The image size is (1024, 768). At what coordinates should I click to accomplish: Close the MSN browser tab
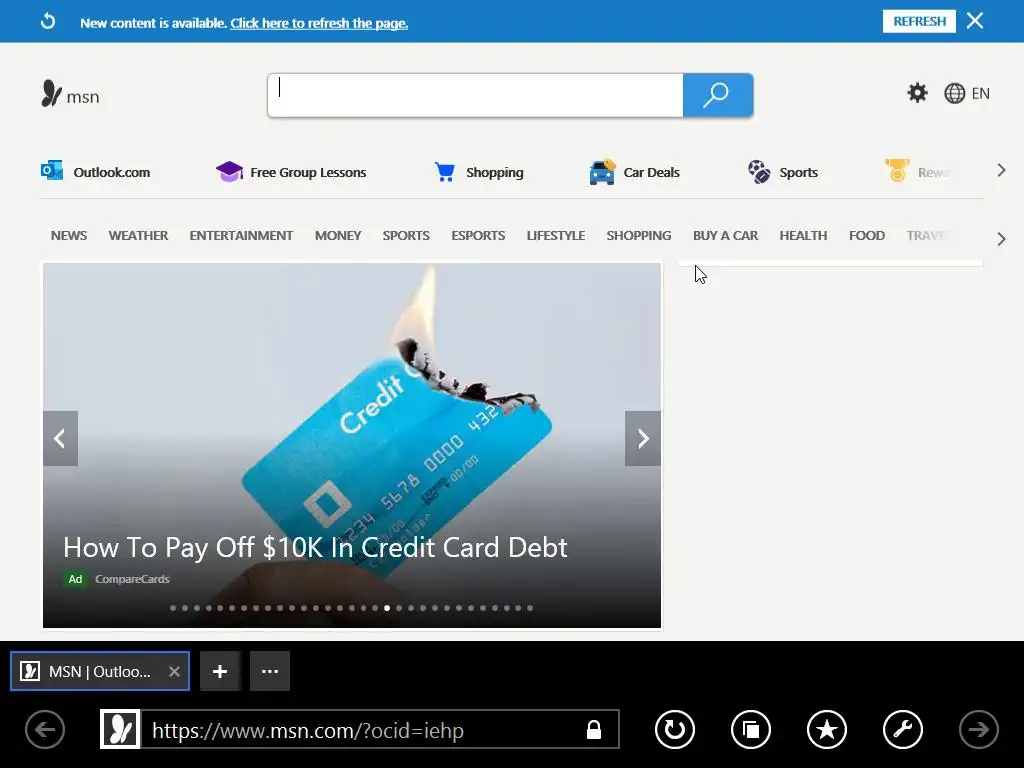tap(174, 671)
